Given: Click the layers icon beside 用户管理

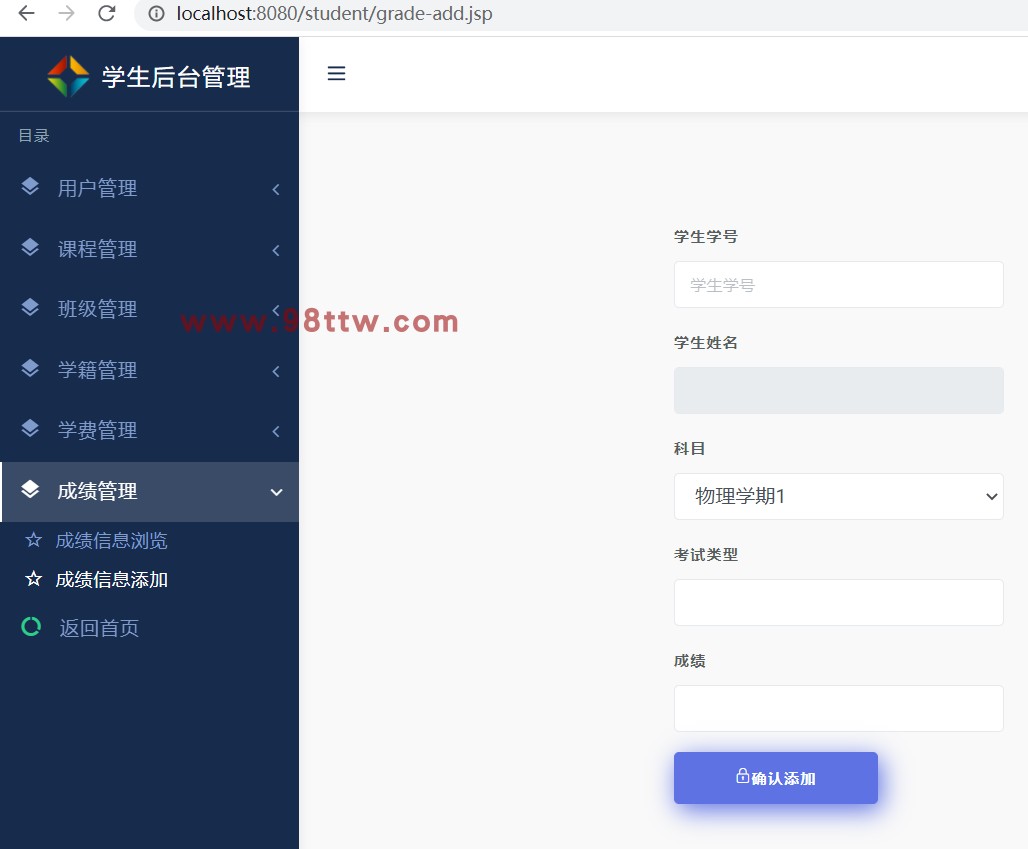Looking at the screenshot, I should [x=30, y=187].
